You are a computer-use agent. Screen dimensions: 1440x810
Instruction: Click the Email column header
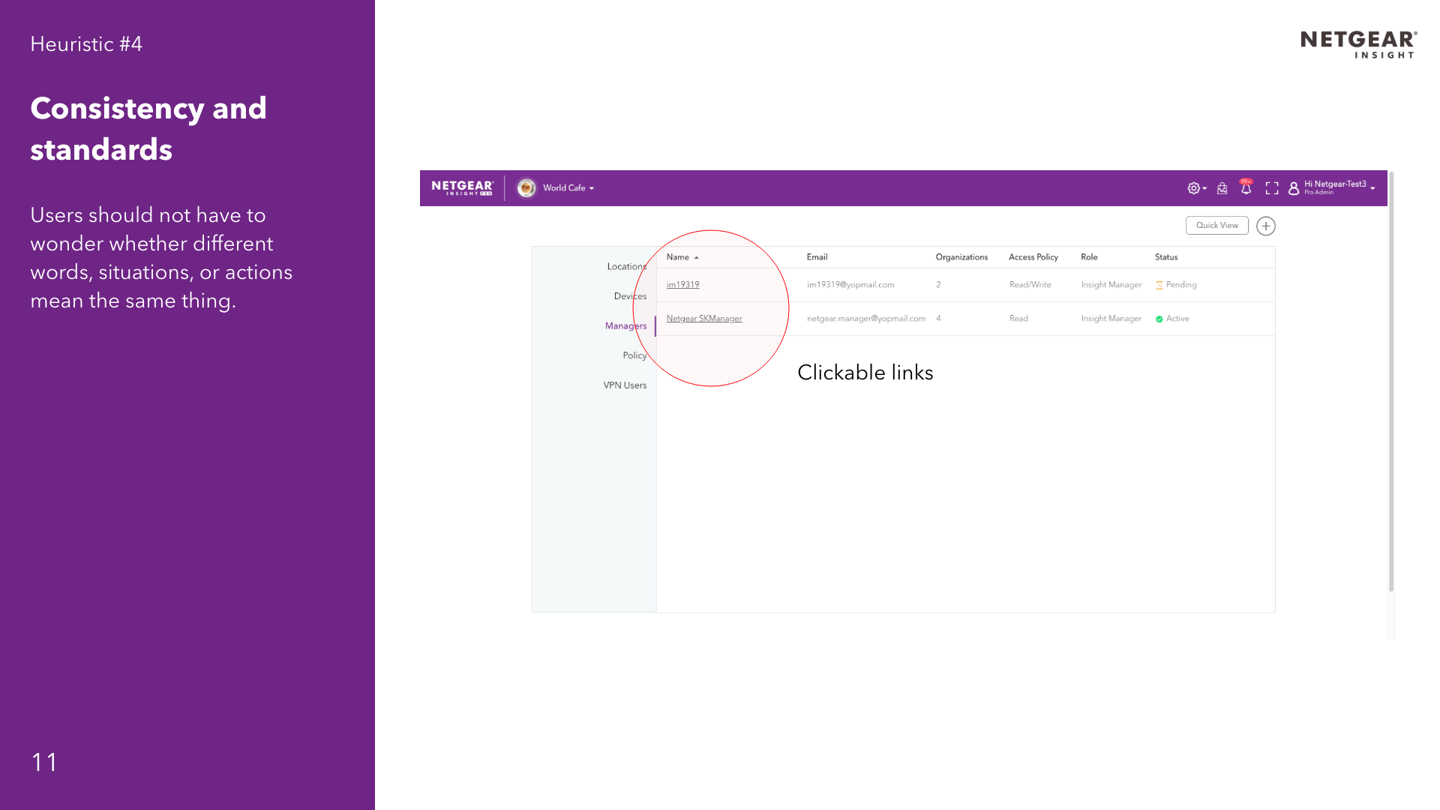coord(817,257)
